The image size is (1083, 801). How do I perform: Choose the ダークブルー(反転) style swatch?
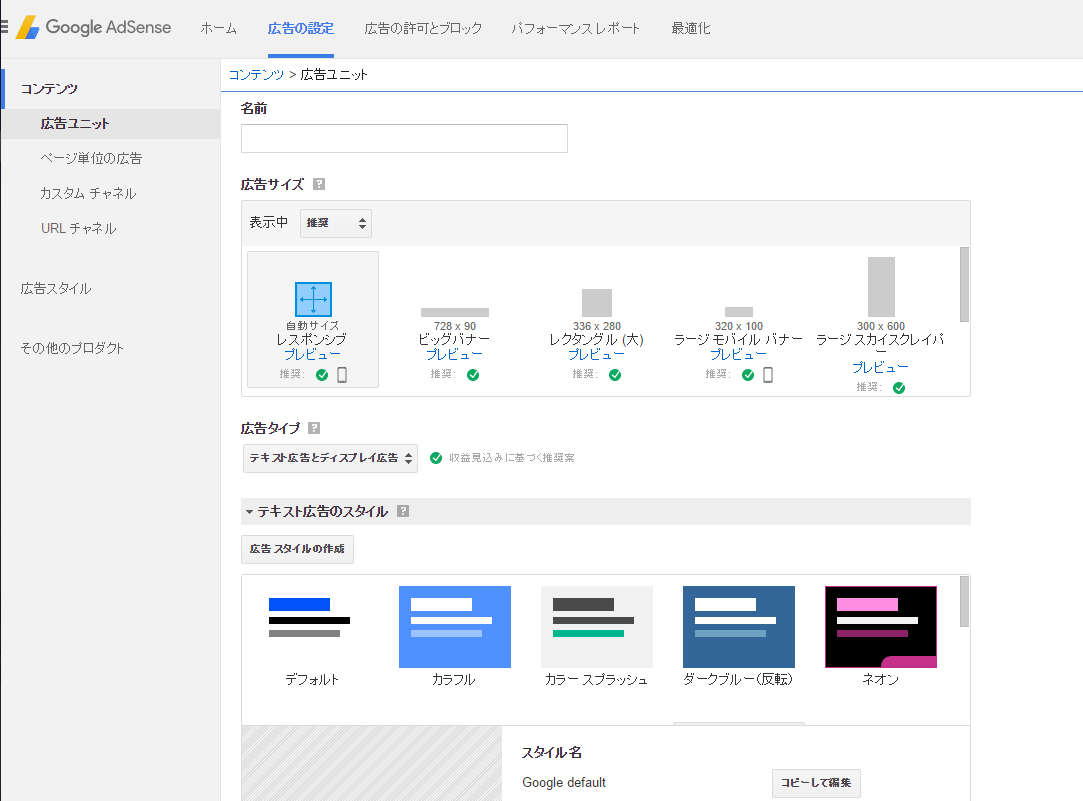[738, 627]
